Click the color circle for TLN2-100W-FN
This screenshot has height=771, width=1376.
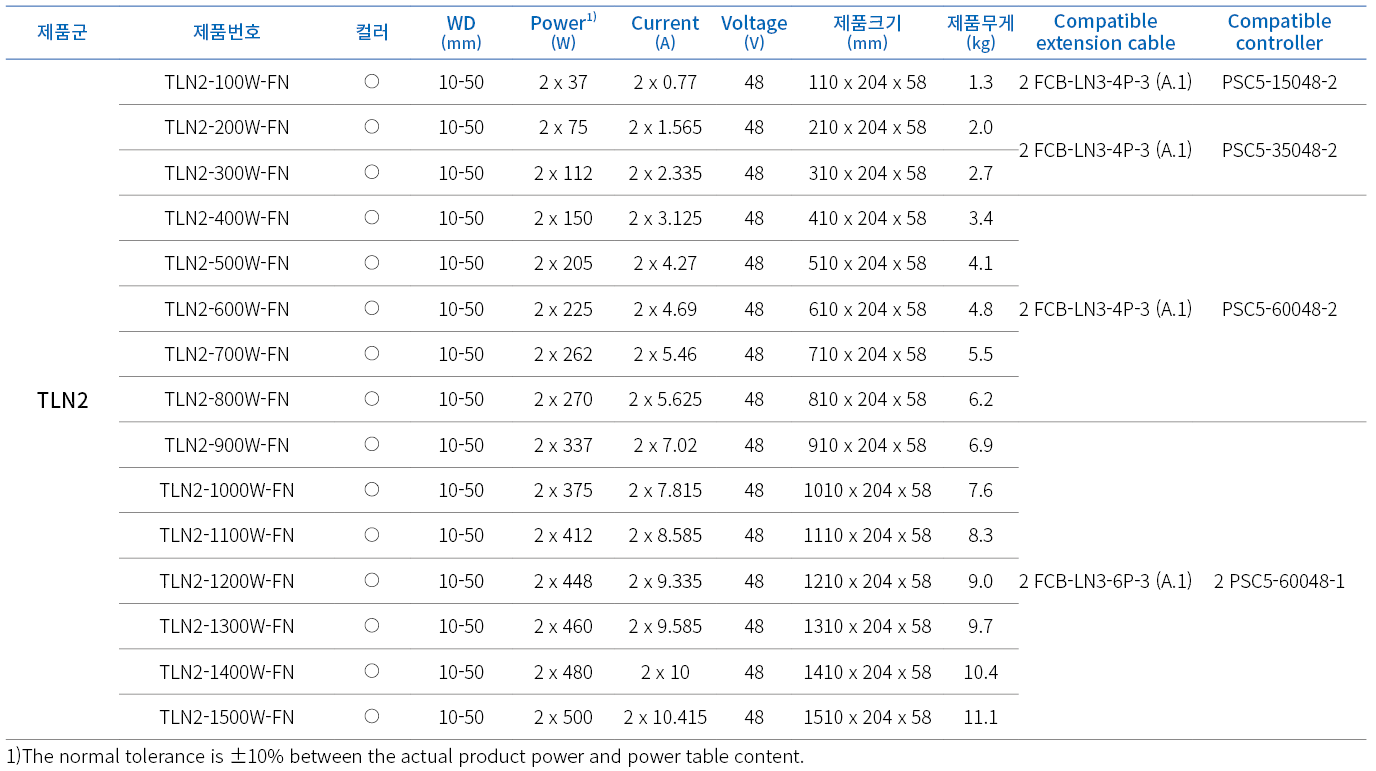click(372, 82)
